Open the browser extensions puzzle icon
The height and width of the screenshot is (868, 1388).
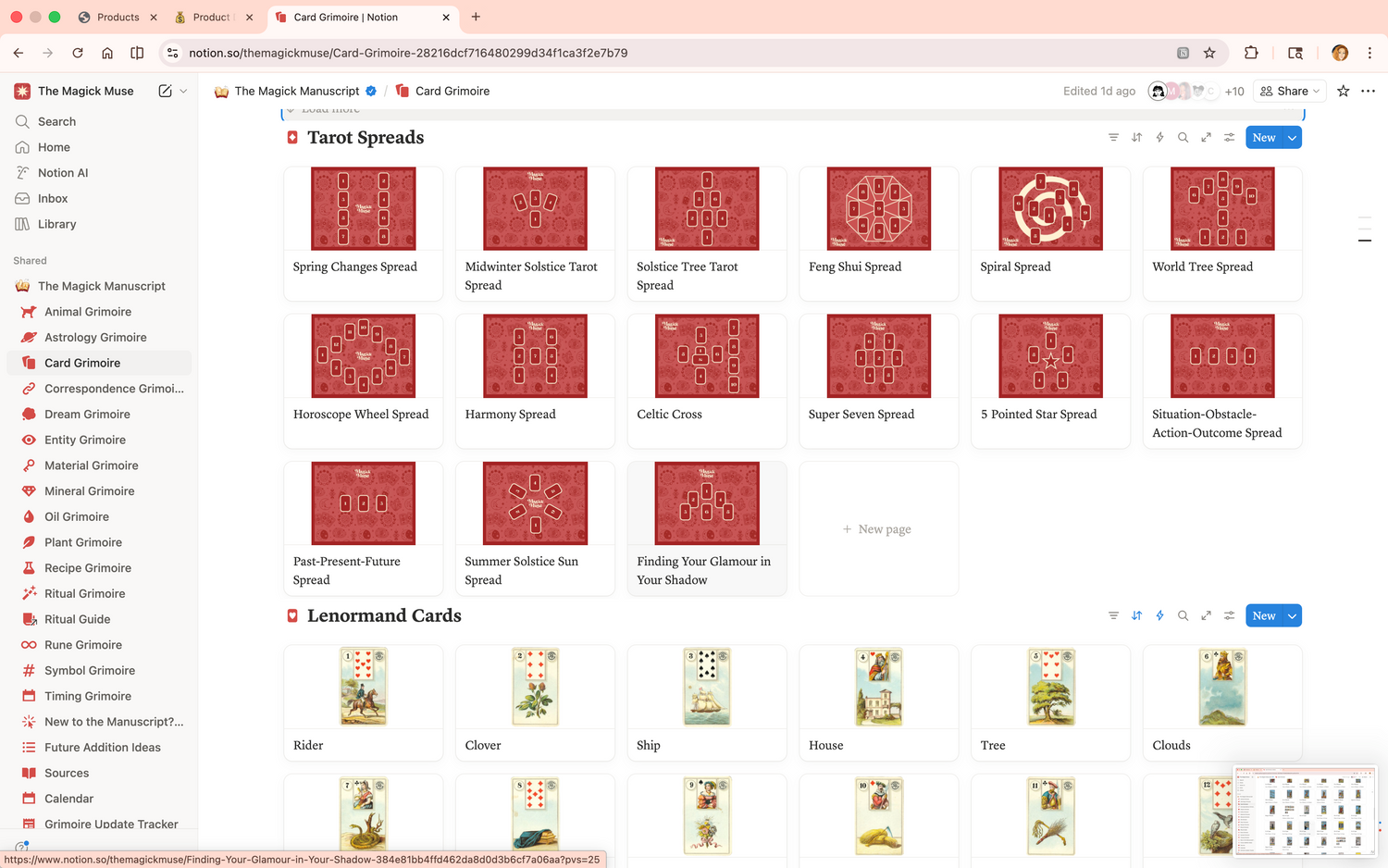(1251, 53)
